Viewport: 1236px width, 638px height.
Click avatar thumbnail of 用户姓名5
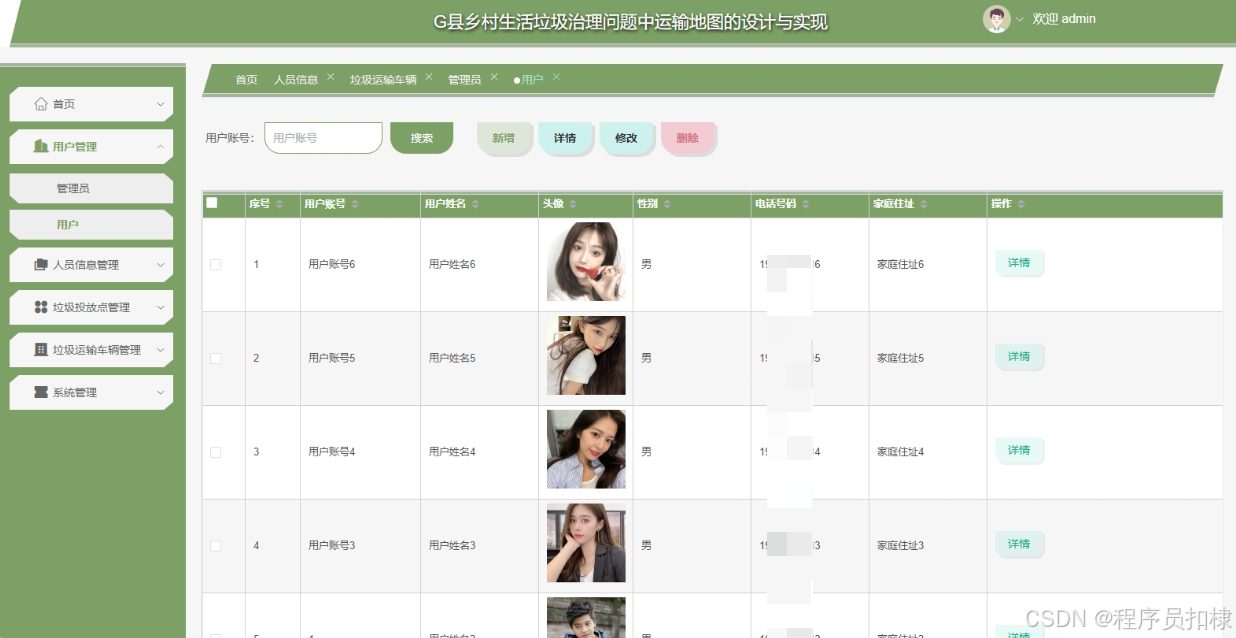point(586,355)
